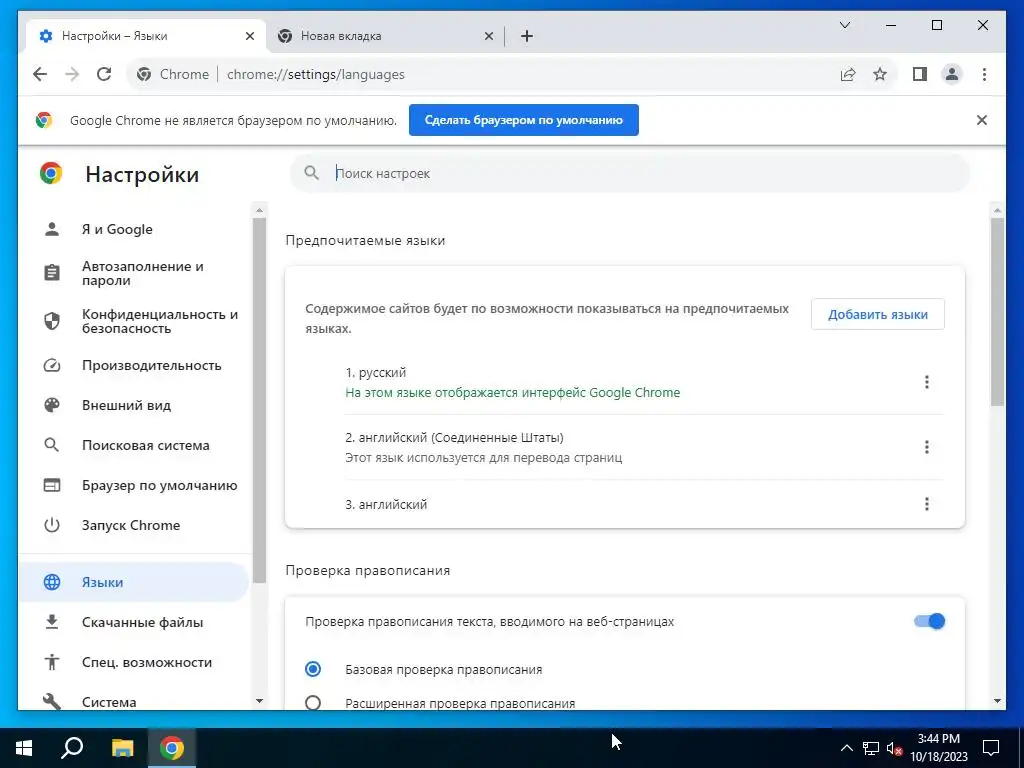Close the Новая вкладка tab
The image size is (1024, 768).
[488, 36]
